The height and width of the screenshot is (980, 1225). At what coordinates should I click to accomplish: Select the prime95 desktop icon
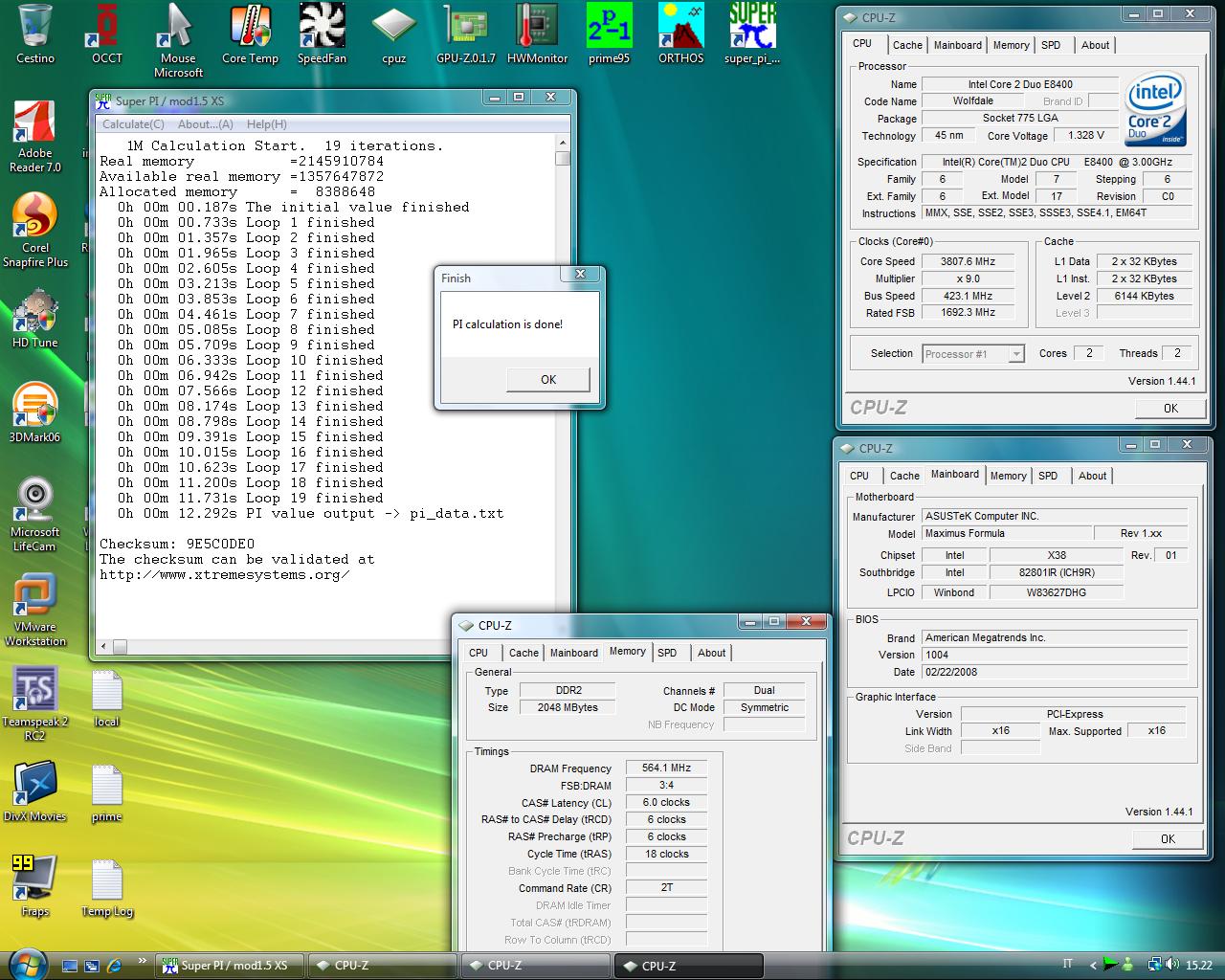coord(609,34)
